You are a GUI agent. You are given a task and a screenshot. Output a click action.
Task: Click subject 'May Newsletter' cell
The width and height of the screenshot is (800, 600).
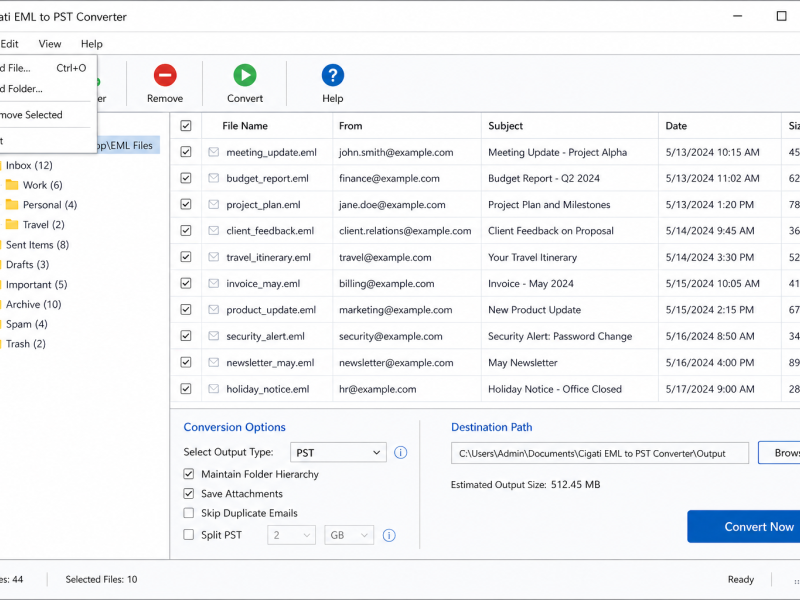click(522, 362)
